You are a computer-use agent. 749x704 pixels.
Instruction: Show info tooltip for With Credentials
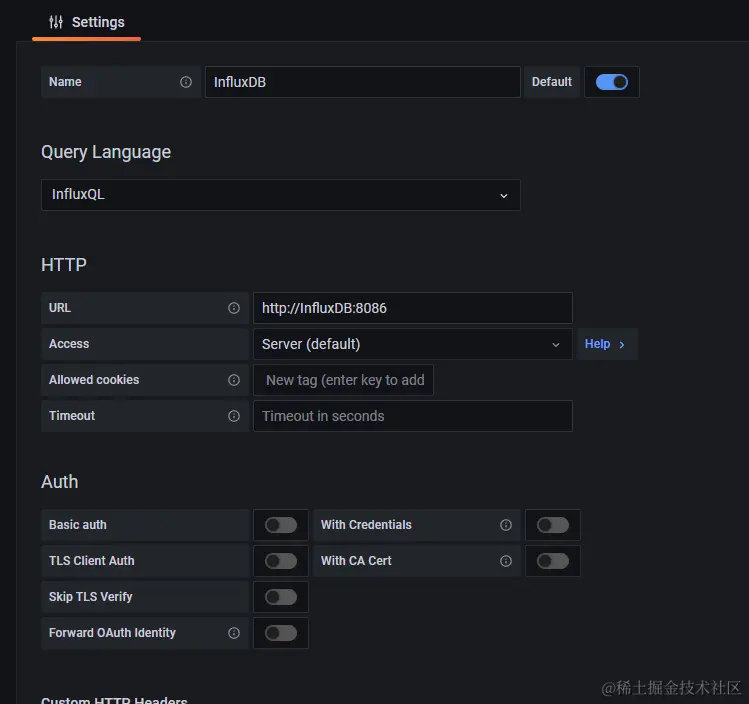click(506, 525)
